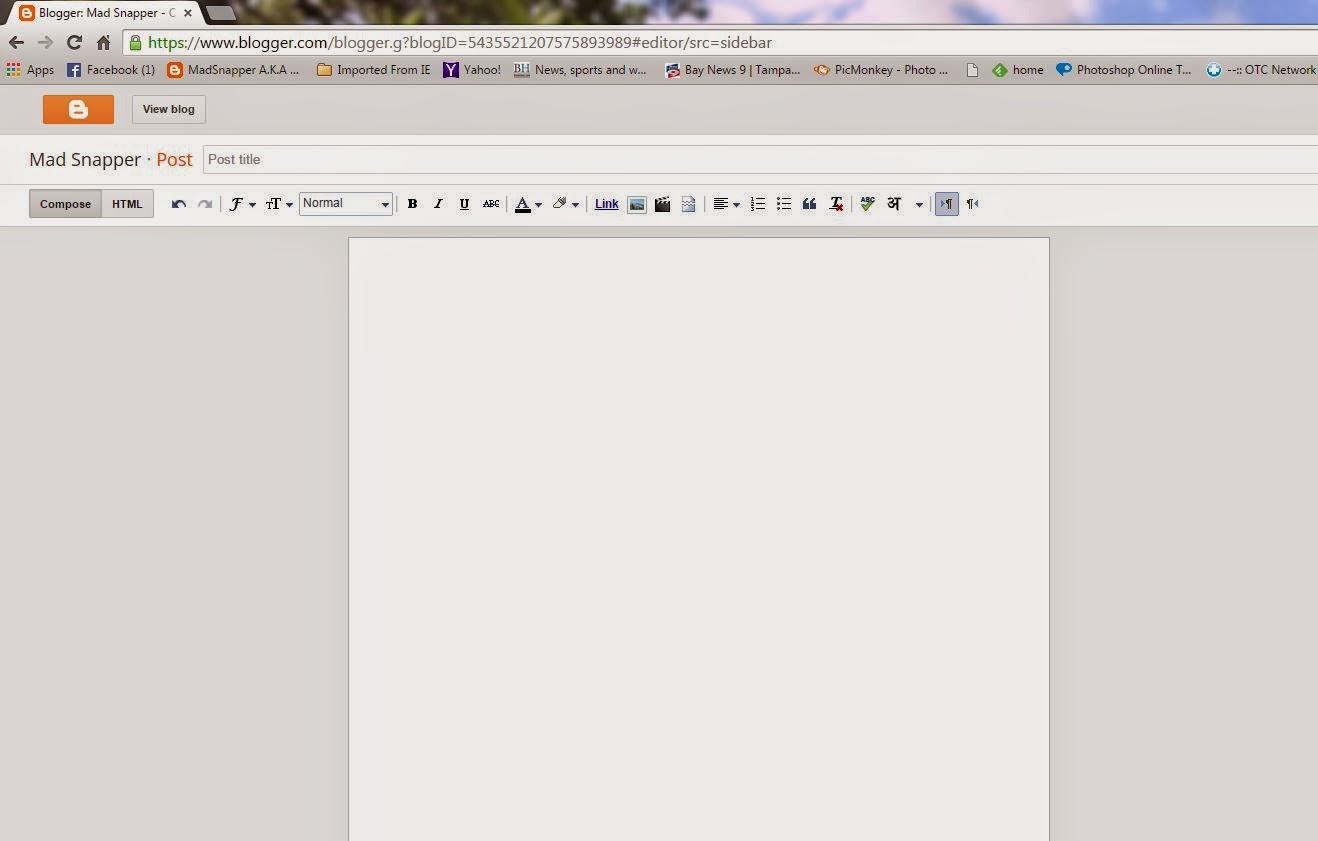Open the News, sports and w... bookmark

580,70
